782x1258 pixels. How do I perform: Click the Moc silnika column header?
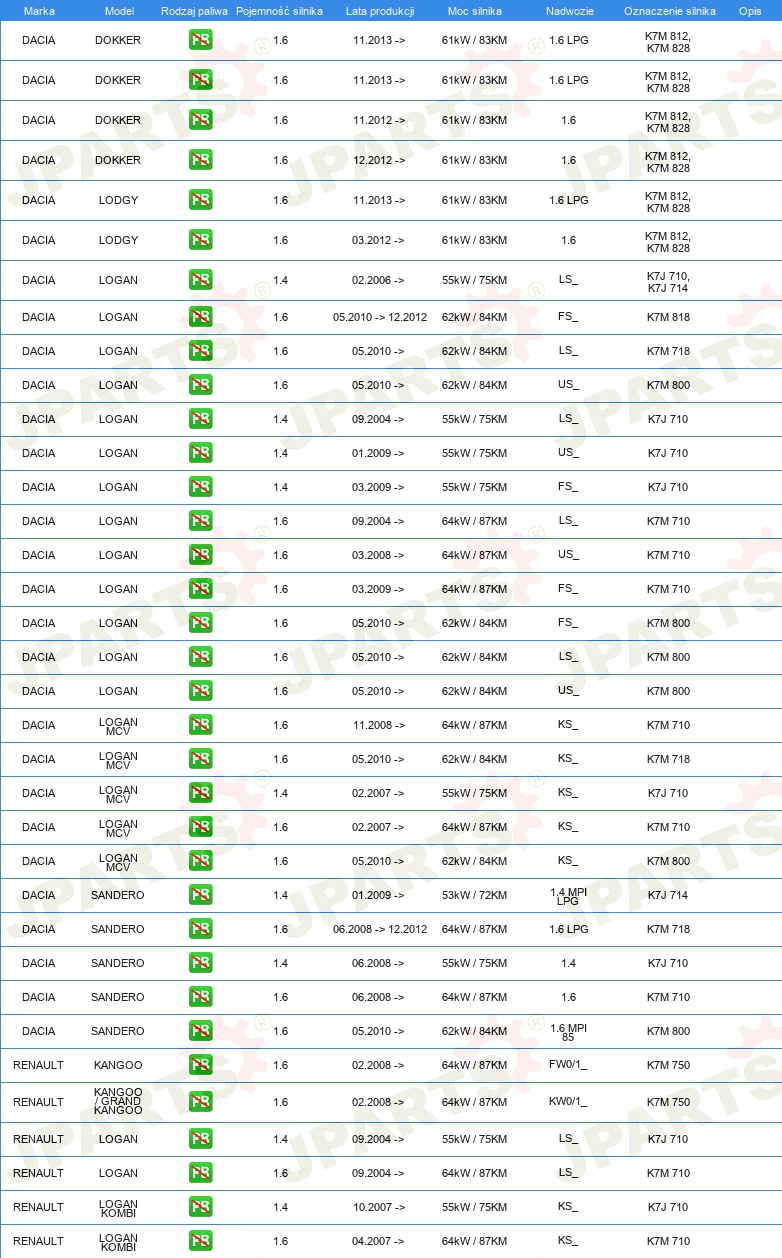tap(474, 11)
